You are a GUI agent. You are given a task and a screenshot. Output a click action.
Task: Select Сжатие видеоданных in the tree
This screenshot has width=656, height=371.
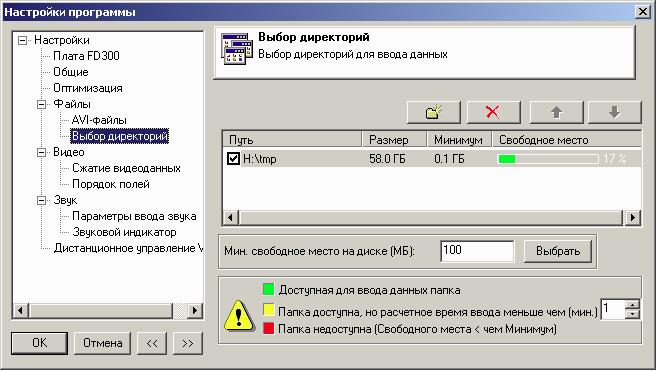coord(126,168)
